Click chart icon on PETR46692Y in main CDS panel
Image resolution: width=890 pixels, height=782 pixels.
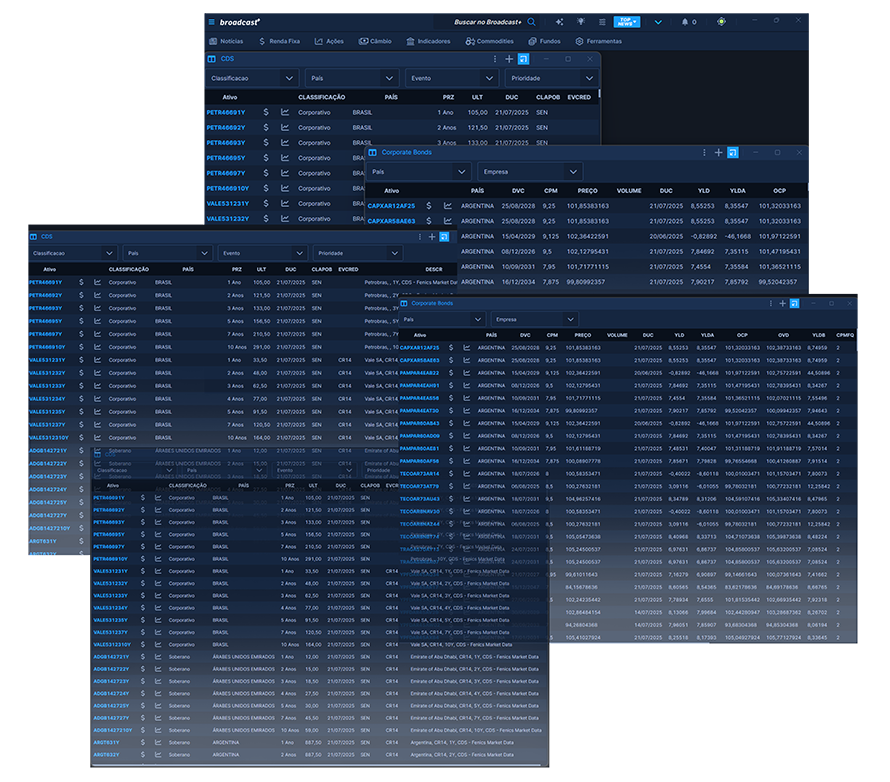285,128
